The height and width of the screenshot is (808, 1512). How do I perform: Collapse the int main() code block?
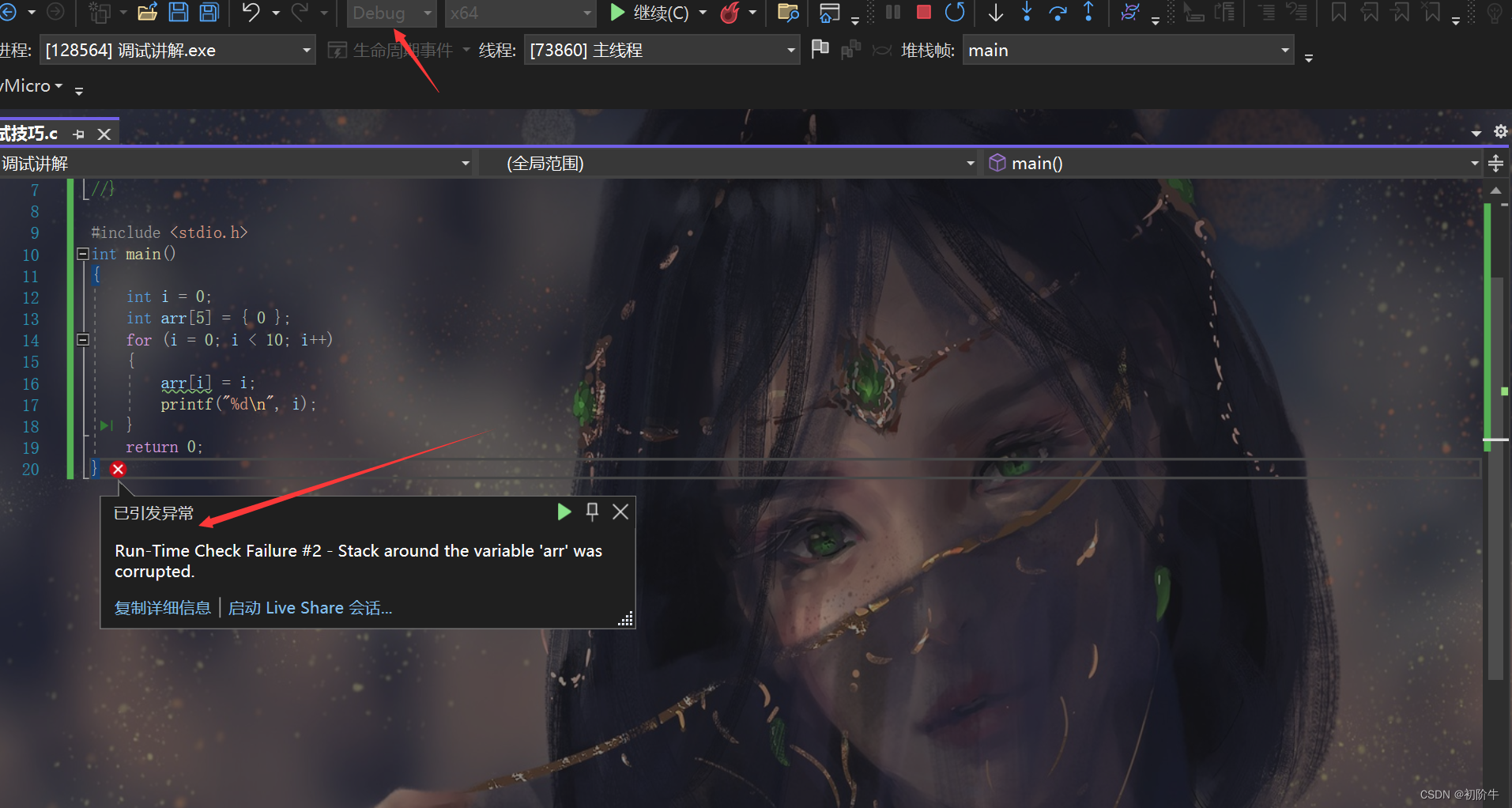point(82,254)
